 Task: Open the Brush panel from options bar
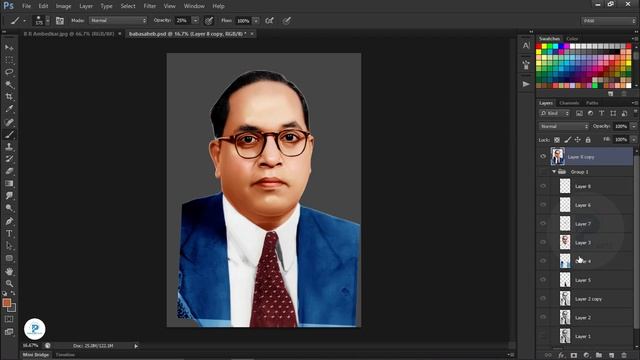pyautogui.click(x=60, y=20)
